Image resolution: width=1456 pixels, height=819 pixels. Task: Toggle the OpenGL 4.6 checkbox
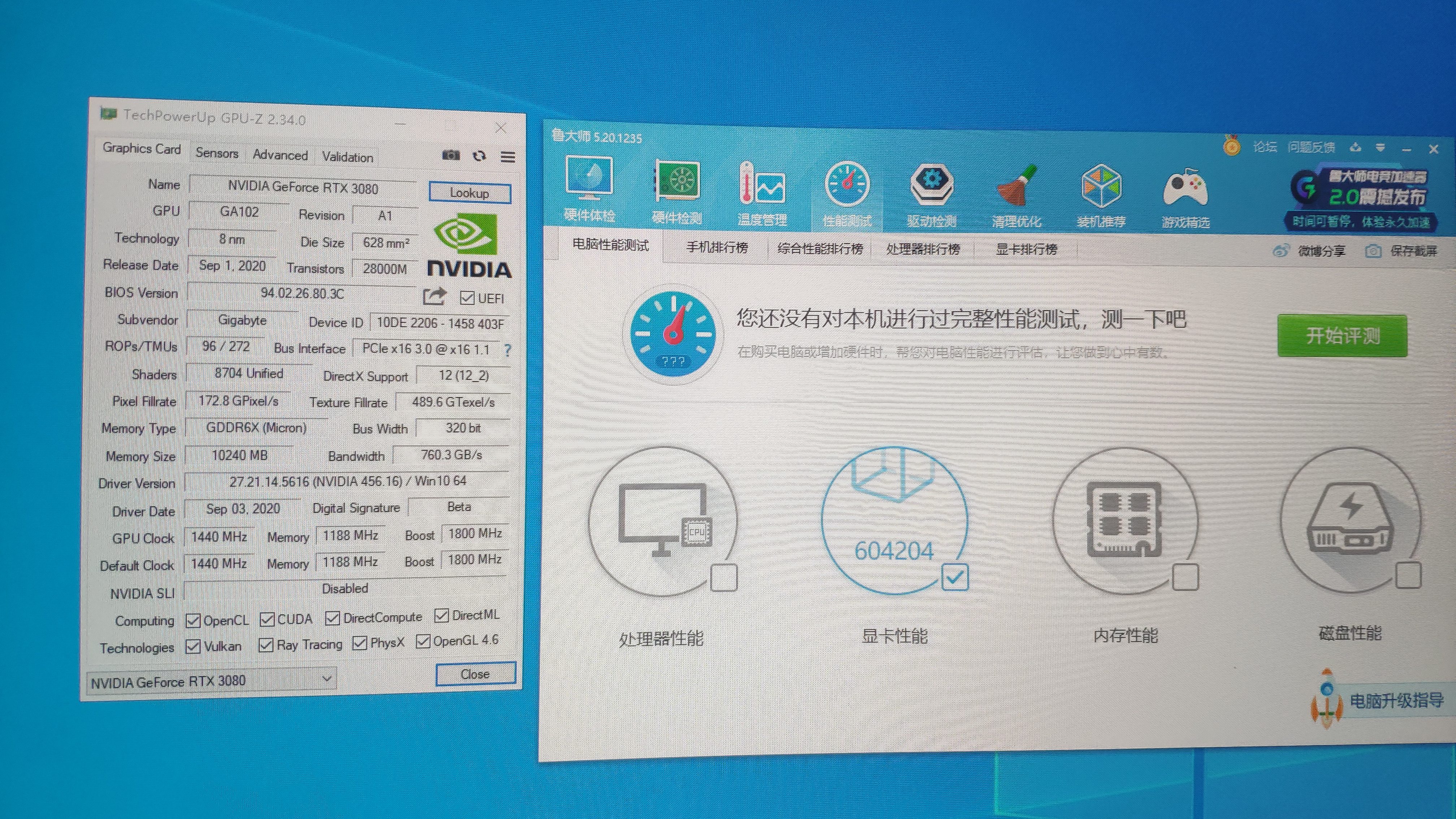(x=423, y=641)
